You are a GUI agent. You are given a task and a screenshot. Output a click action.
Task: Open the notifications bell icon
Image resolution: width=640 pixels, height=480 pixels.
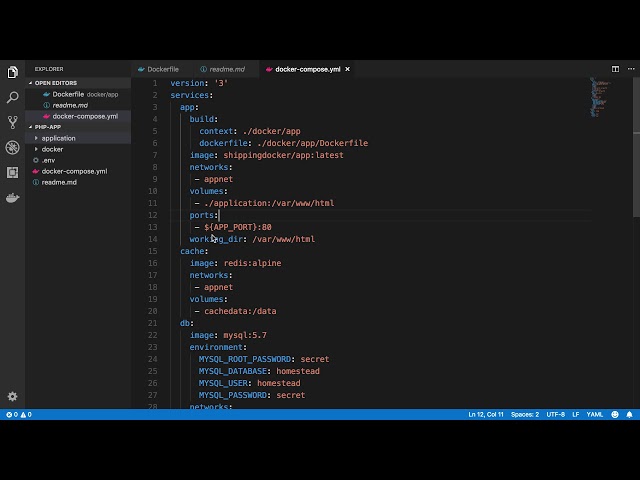point(629,414)
